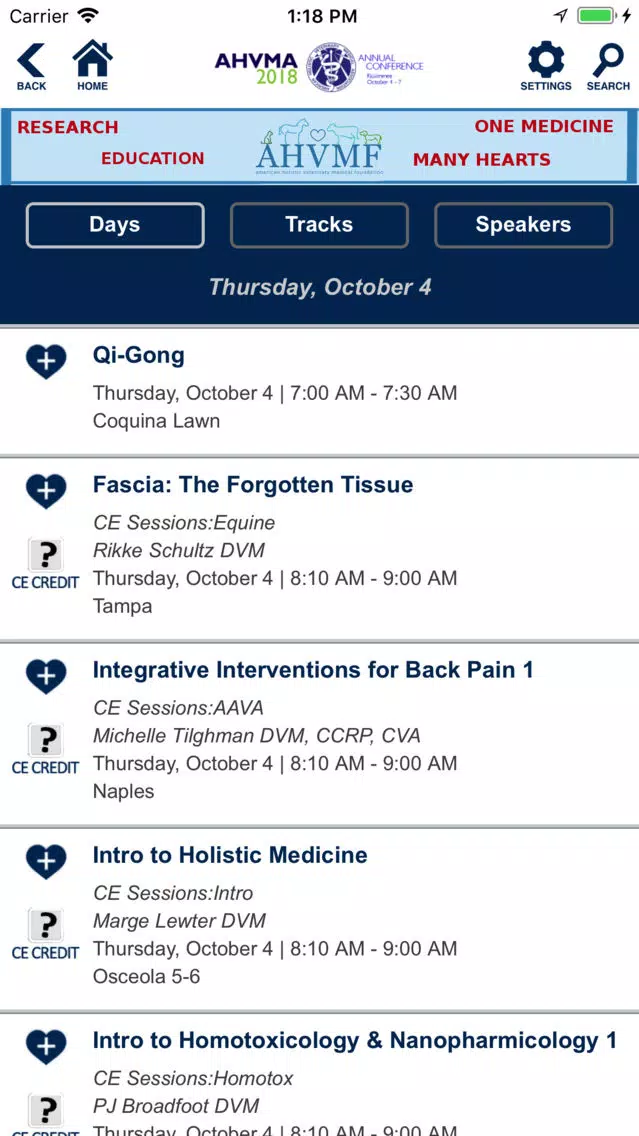Open Intro to Holistic Medicine session details

[x=230, y=855]
